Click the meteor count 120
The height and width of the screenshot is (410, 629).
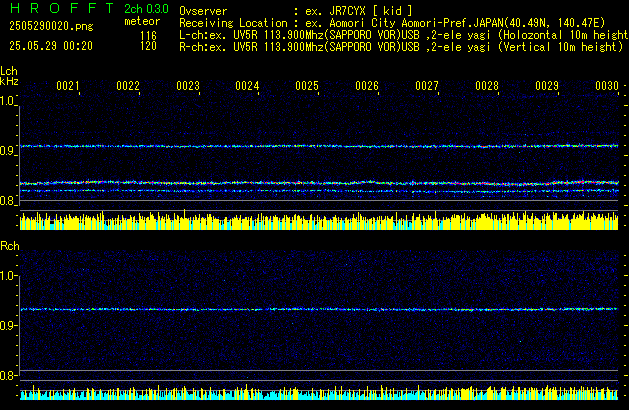tap(148, 46)
